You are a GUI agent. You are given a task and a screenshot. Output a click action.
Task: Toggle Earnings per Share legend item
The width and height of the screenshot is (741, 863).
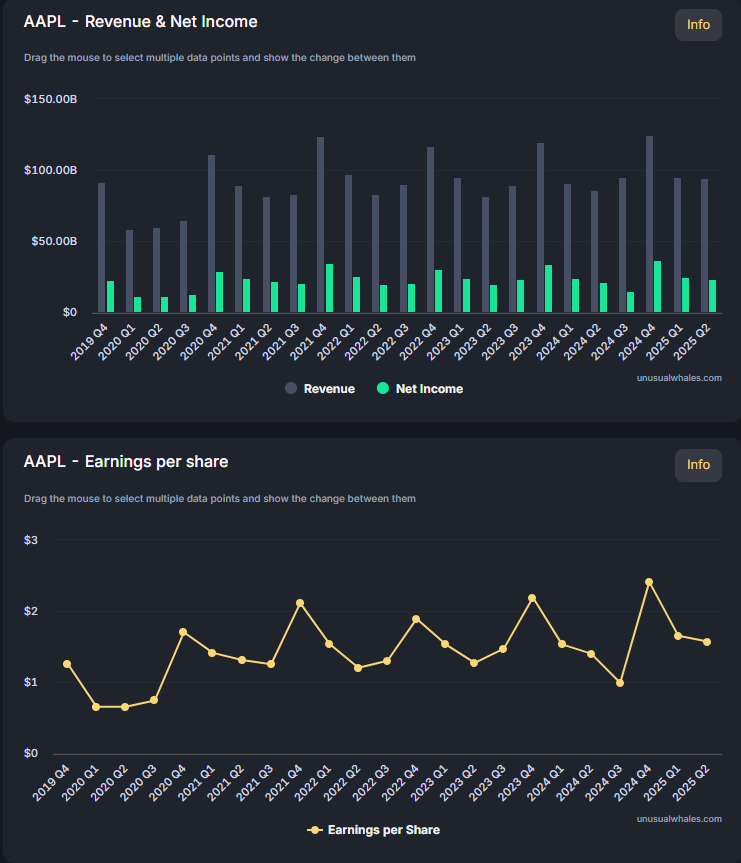[x=374, y=830]
